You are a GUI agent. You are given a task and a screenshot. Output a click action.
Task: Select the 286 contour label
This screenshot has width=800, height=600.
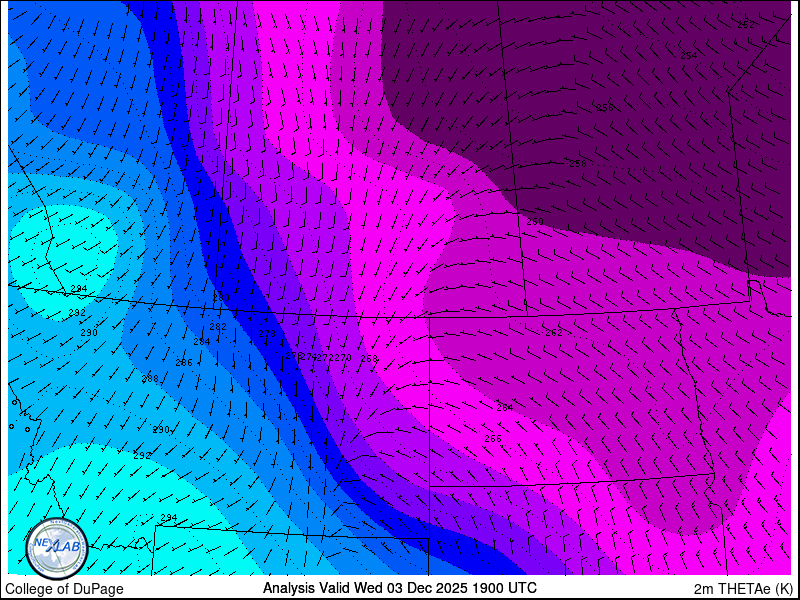[x=184, y=363]
